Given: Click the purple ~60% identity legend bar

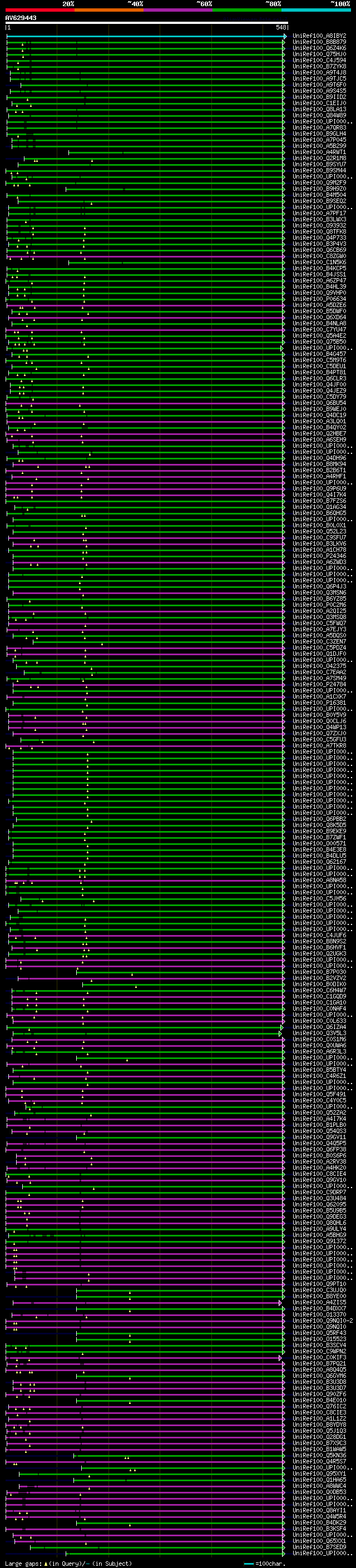Looking at the screenshot, I should coord(179,11).
